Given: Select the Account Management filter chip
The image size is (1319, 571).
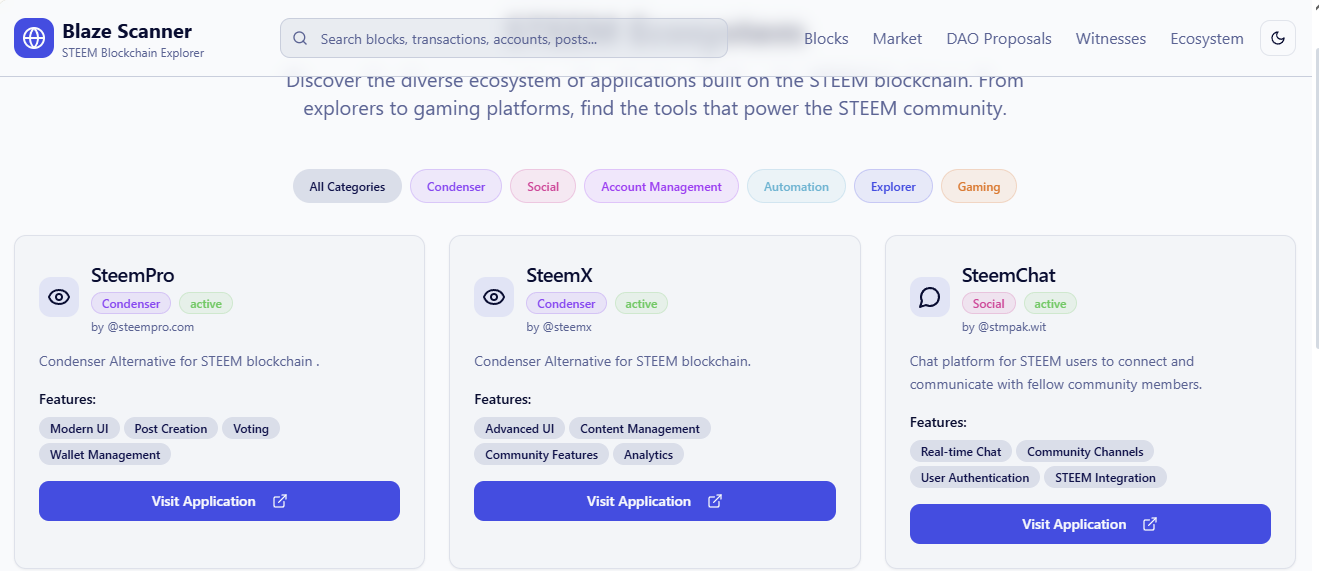Looking at the screenshot, I should 661,186.
